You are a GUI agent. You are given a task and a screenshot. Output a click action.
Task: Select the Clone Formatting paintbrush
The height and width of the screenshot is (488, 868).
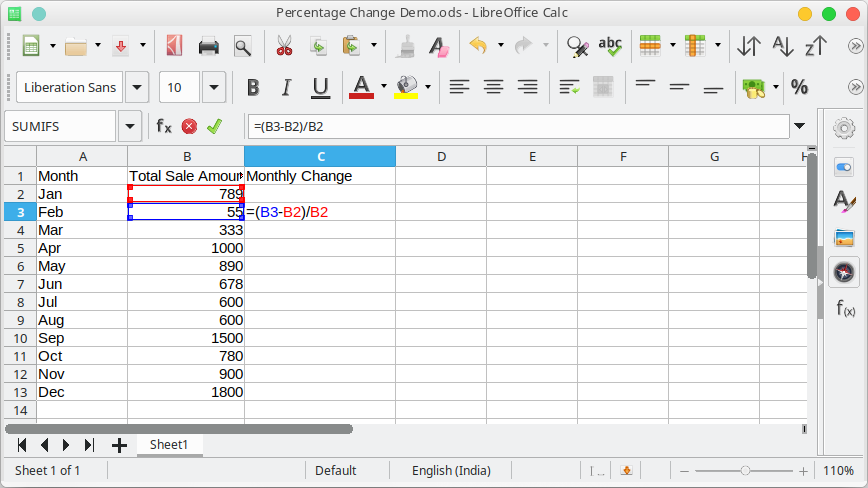pos(406,46)
